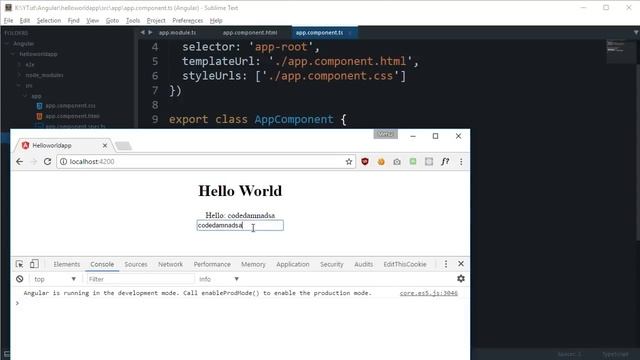Open the log level Info dropdown
This screenshot has width=640, height=360.
point(218,279)
